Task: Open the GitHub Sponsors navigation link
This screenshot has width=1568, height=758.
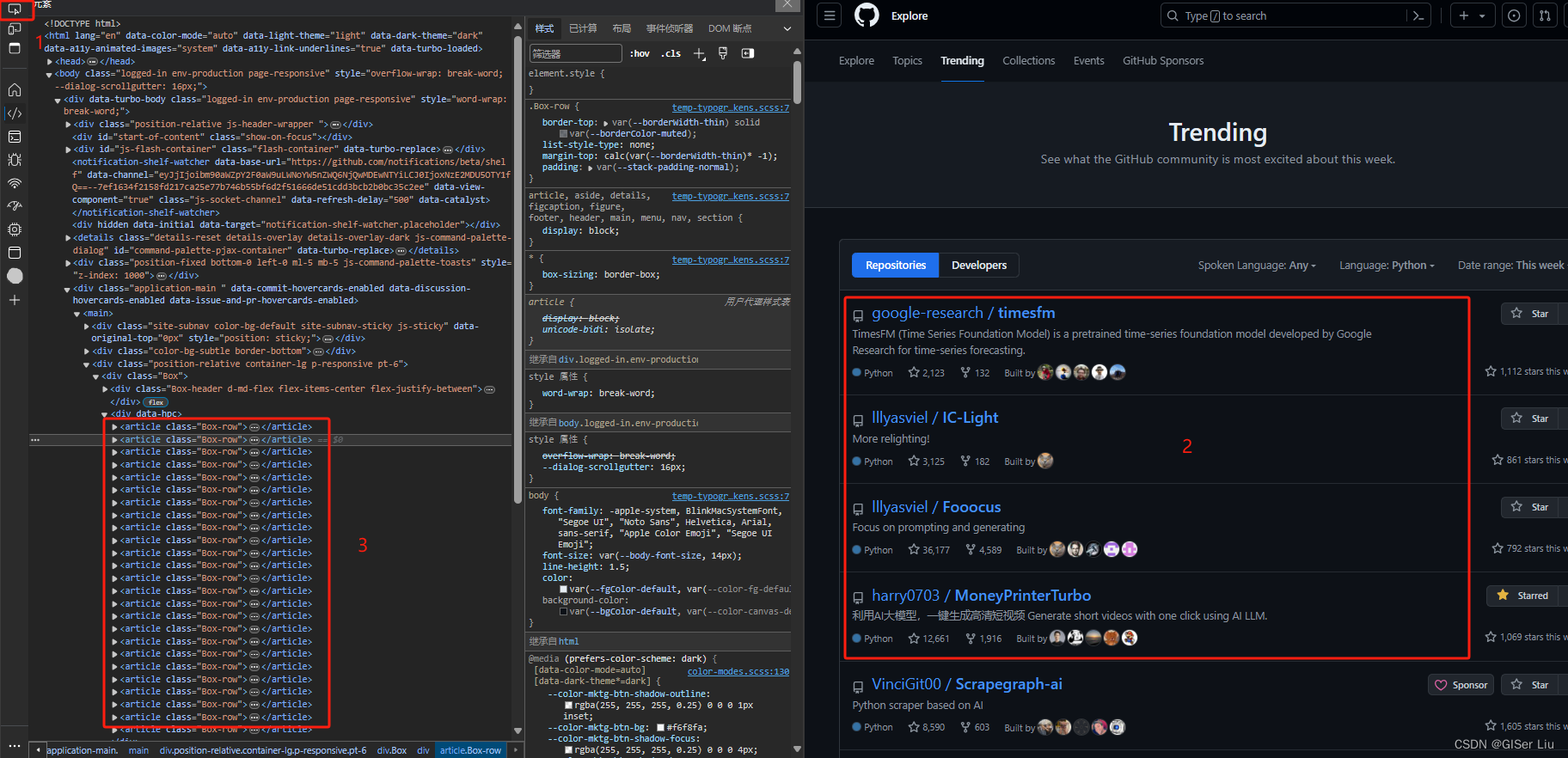Action: tap(1163, 61)
